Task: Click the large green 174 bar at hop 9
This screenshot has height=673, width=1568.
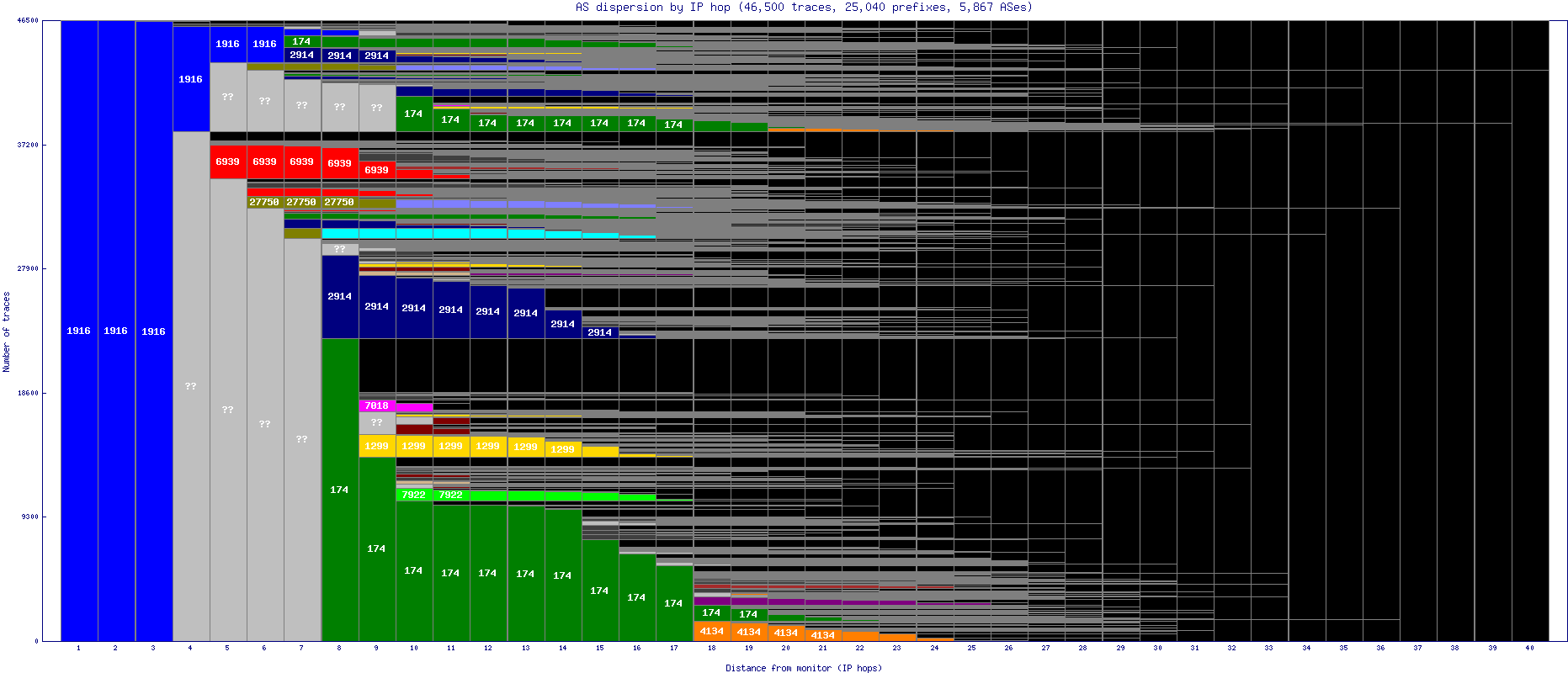Action: click(x=377, y=548)
